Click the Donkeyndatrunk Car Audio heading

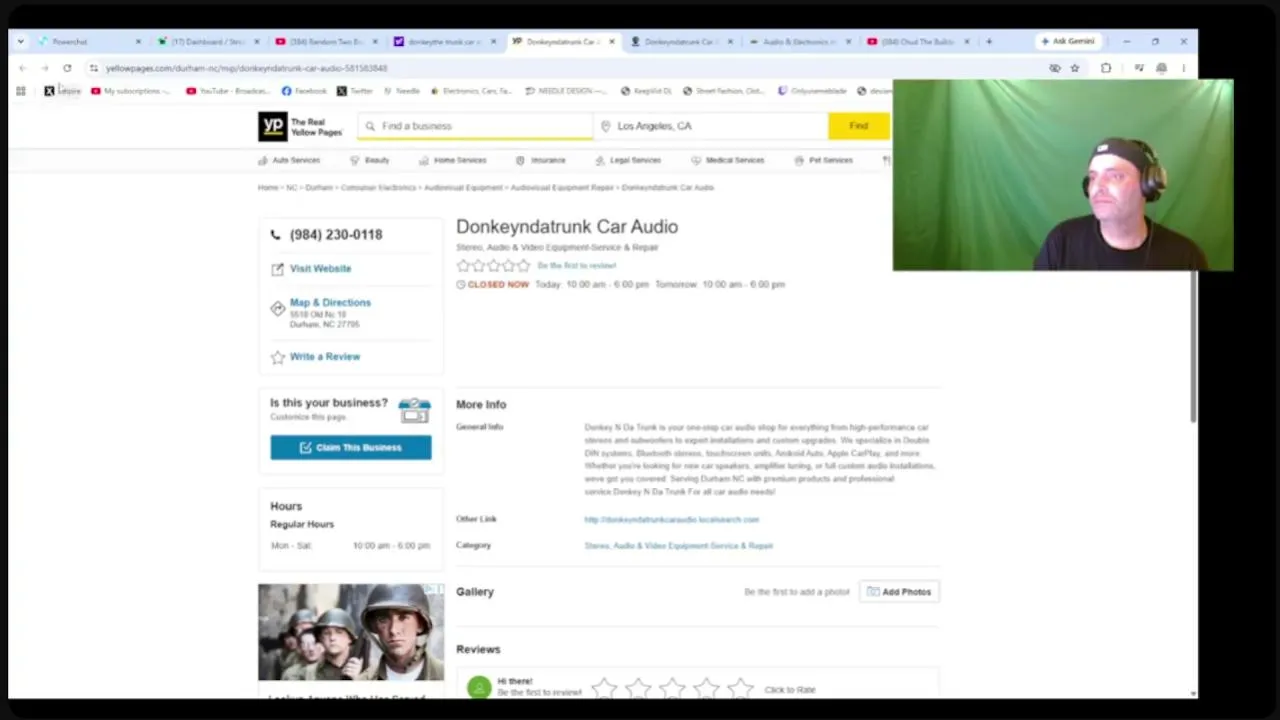(567, 227)
